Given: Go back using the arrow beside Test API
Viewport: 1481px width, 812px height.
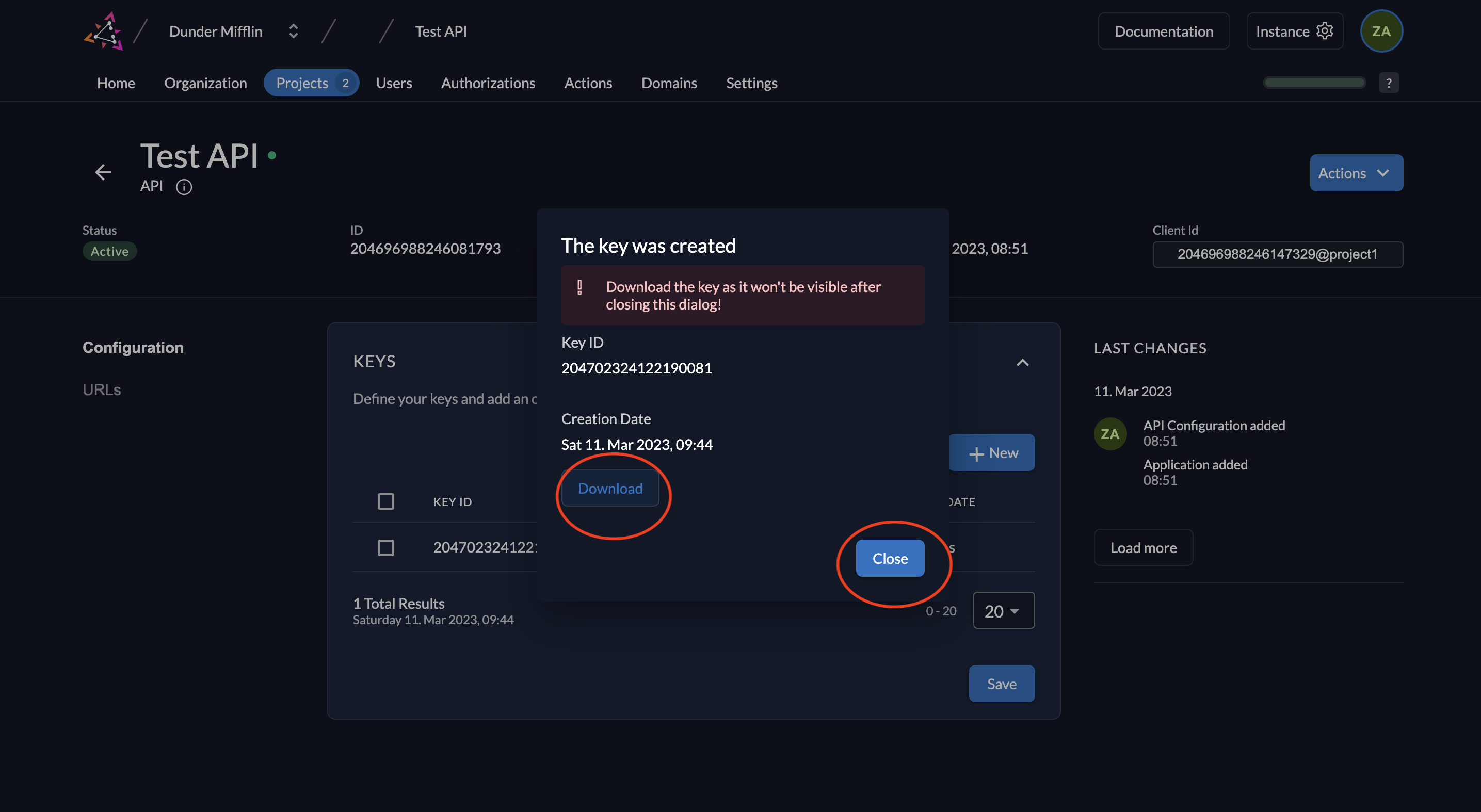Looking at the screenshot, I should pos(104,172).
